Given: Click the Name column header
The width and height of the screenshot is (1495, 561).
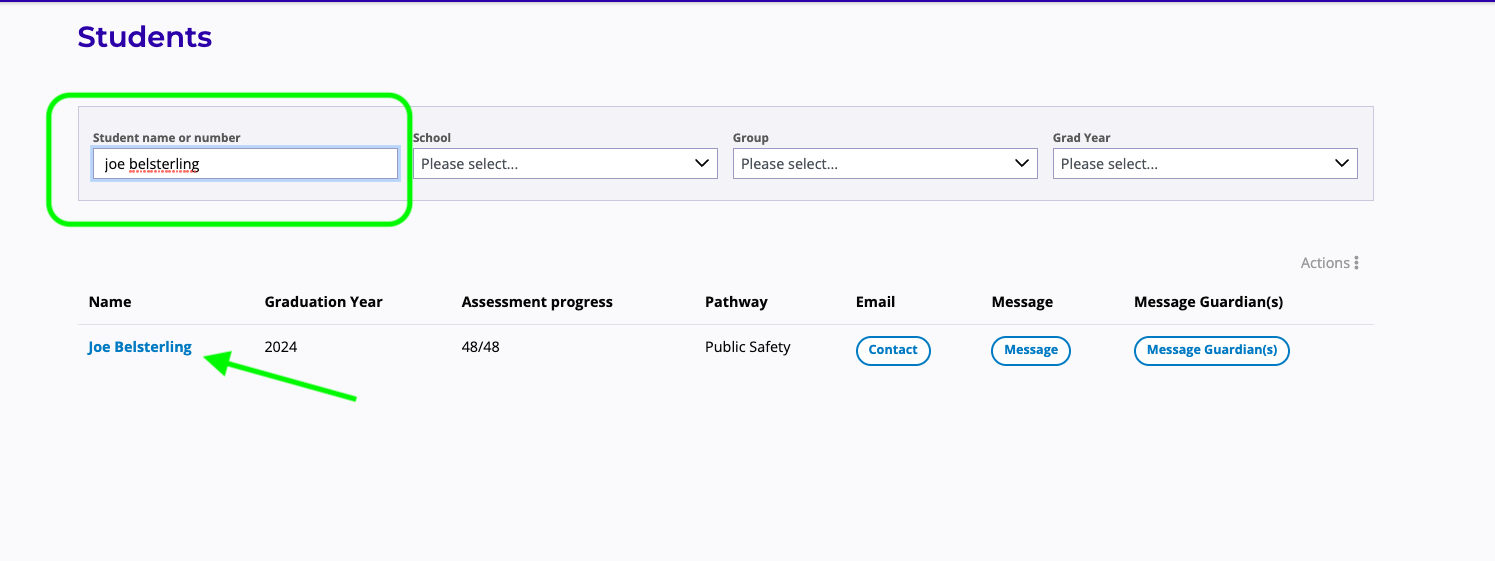Looking at the screenshot, I should pyautogui.click(x=110, y=302).
